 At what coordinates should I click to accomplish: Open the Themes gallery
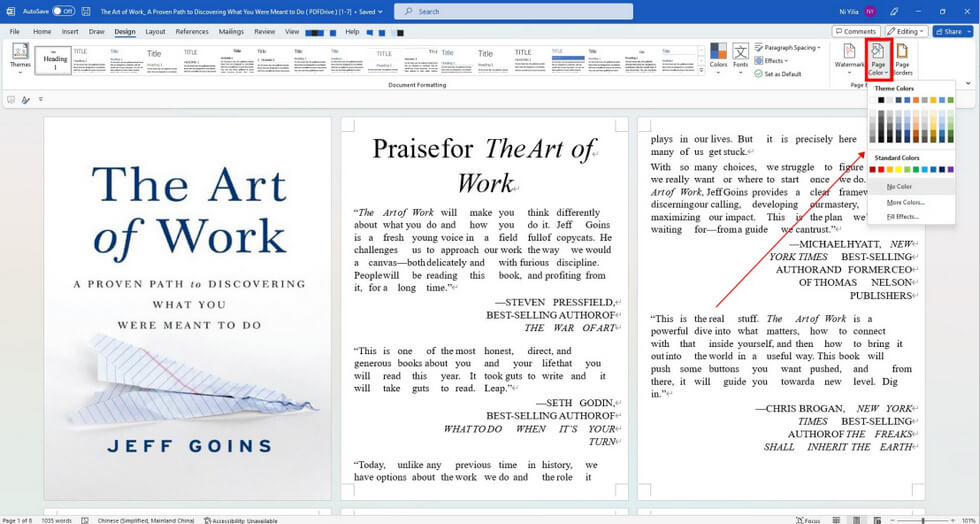pos(20,59)
